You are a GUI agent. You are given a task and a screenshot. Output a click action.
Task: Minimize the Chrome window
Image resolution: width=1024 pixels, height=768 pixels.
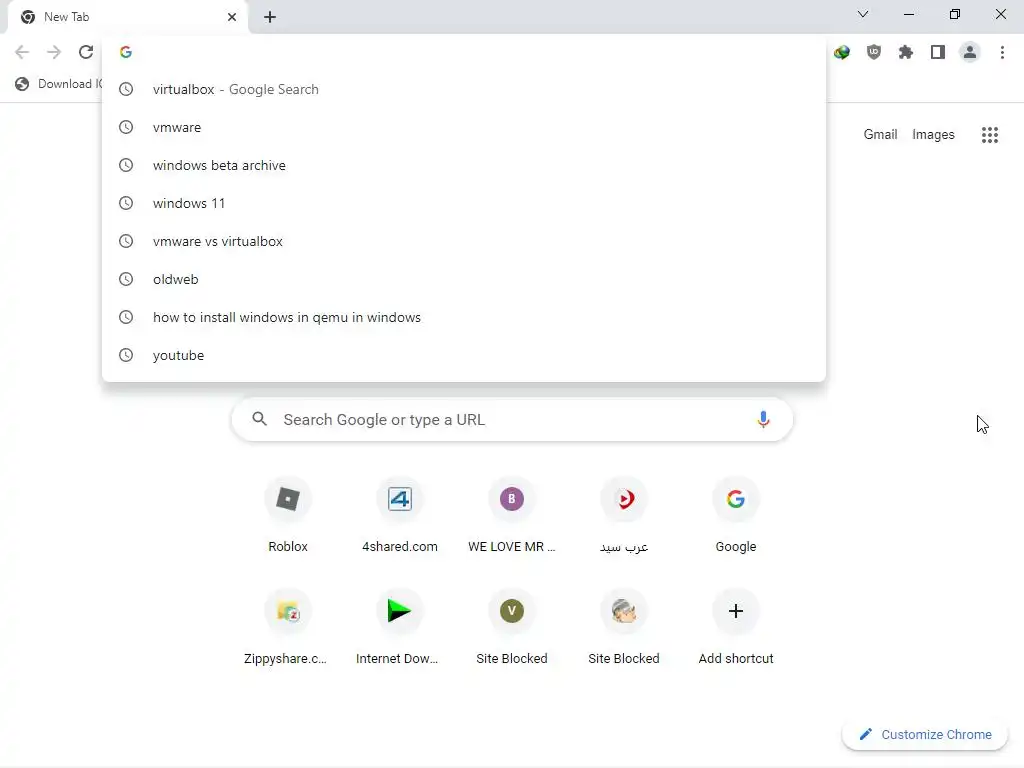coord(908,14)
